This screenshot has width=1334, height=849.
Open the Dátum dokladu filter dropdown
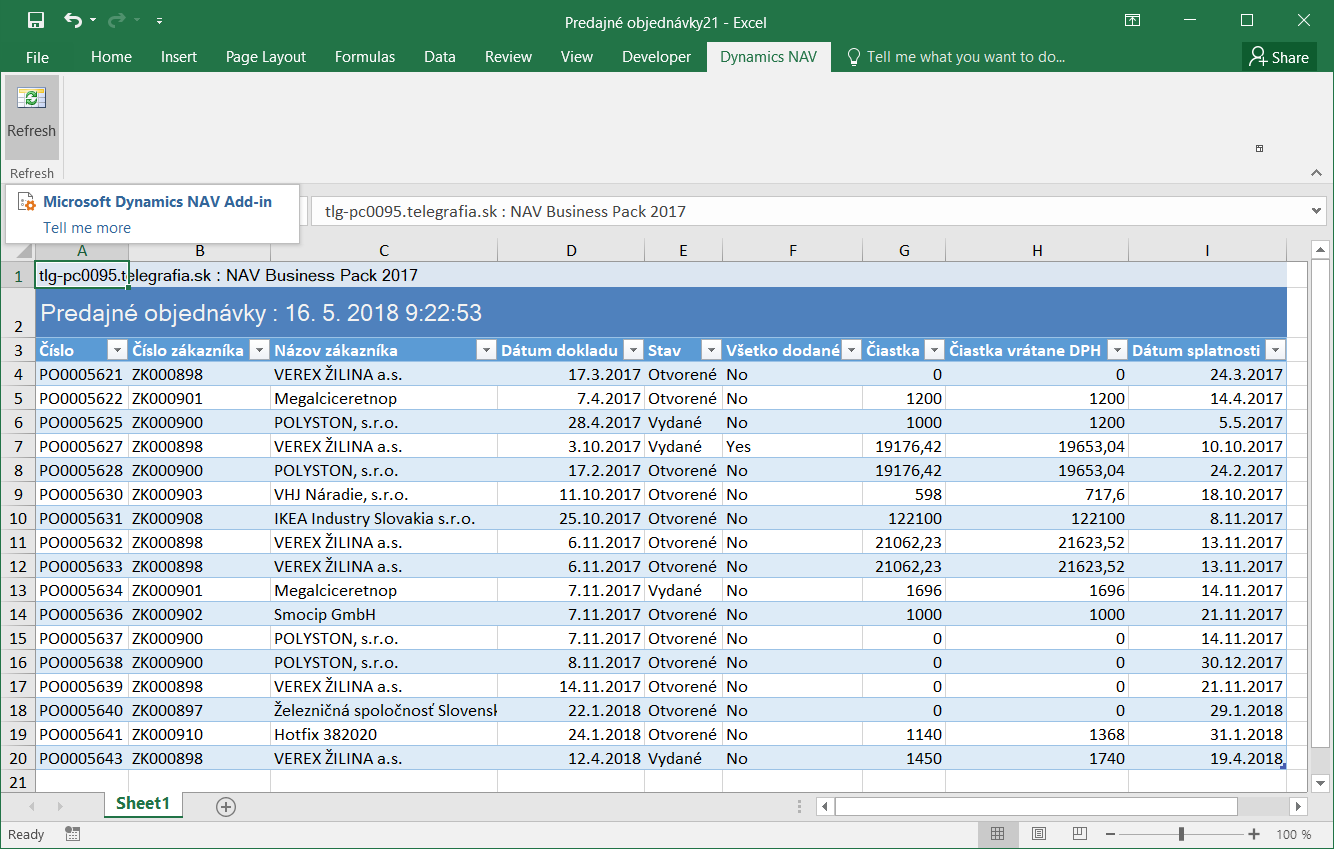click(633, 350)
